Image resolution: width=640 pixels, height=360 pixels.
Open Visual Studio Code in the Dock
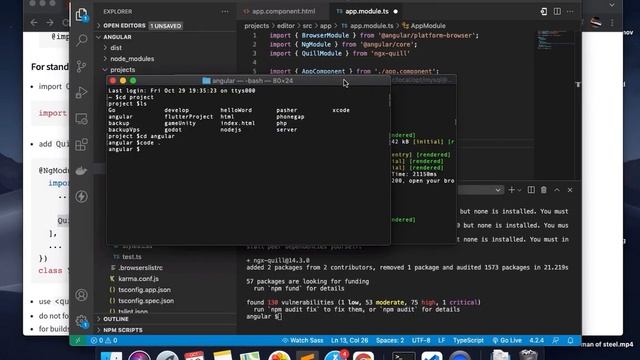point(431,355)
